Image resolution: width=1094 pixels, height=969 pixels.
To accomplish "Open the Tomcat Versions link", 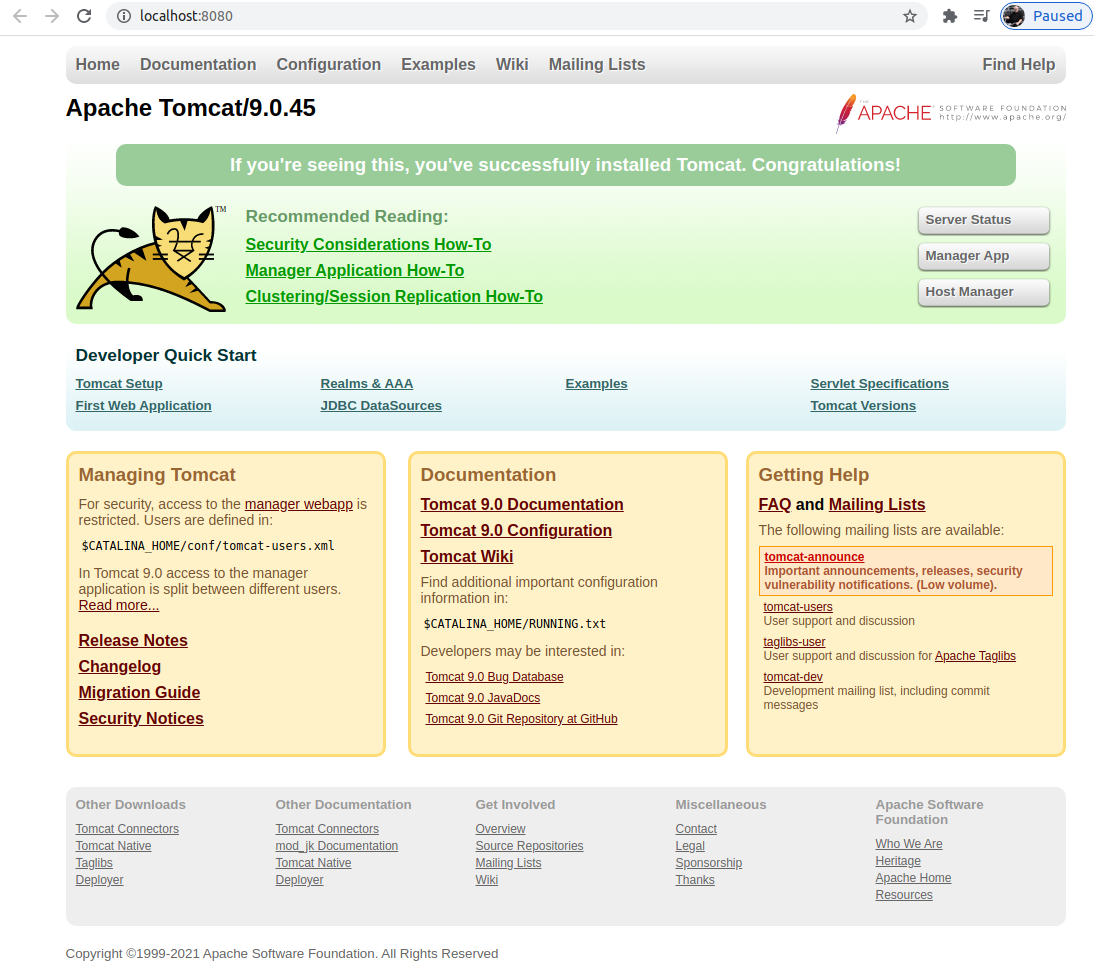I will click(863, 406).
